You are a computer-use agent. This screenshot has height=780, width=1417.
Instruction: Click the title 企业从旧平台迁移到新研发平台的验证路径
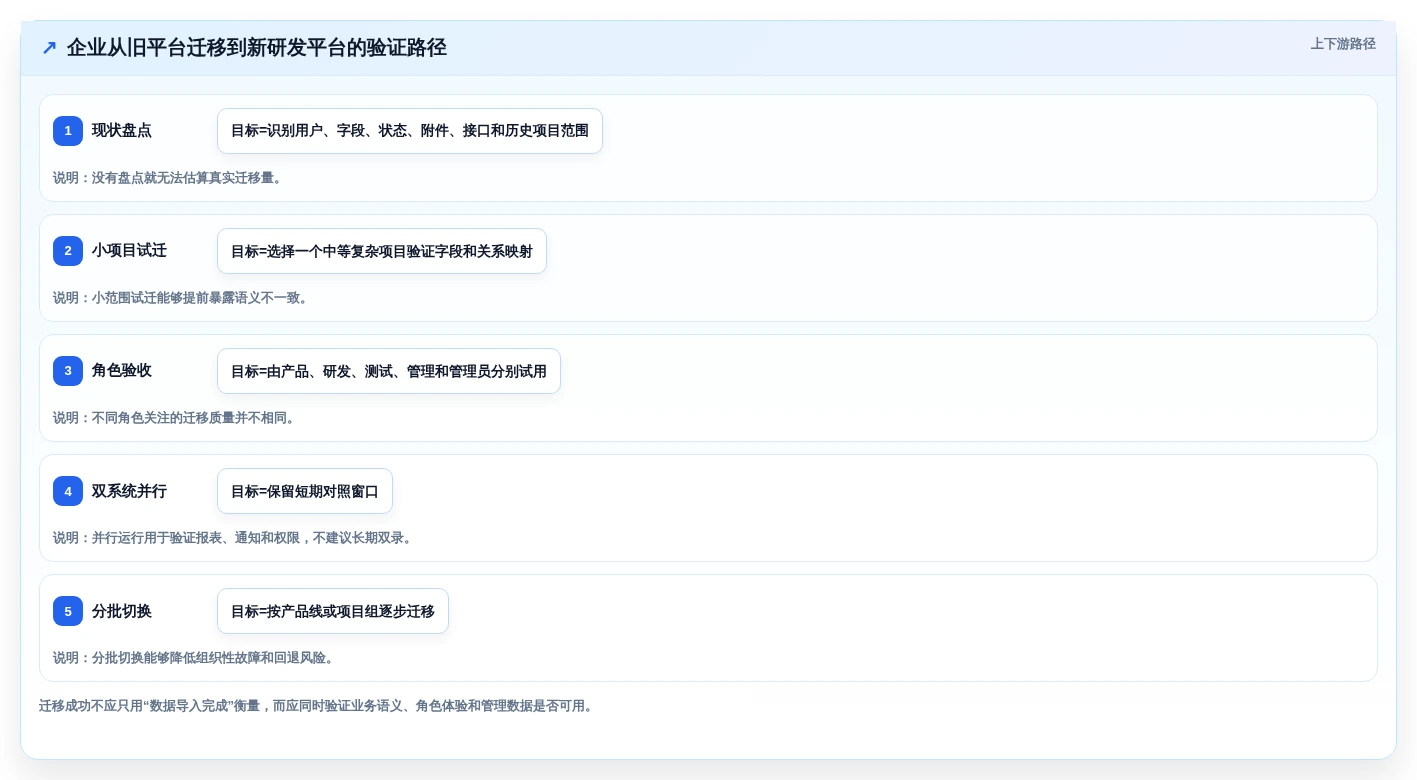click(256, 48)
